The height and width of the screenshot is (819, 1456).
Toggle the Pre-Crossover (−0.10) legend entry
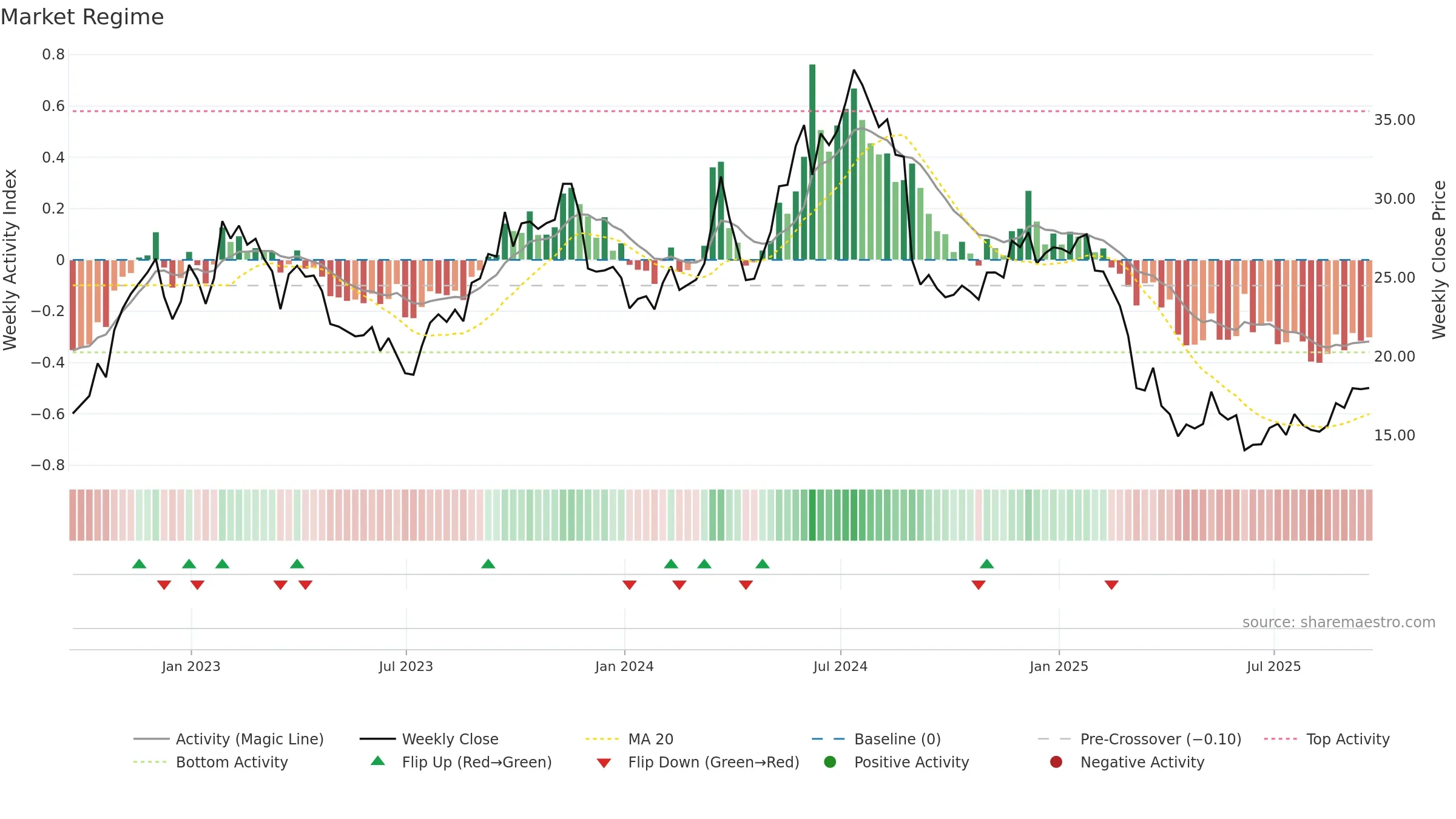point(1139,739)
